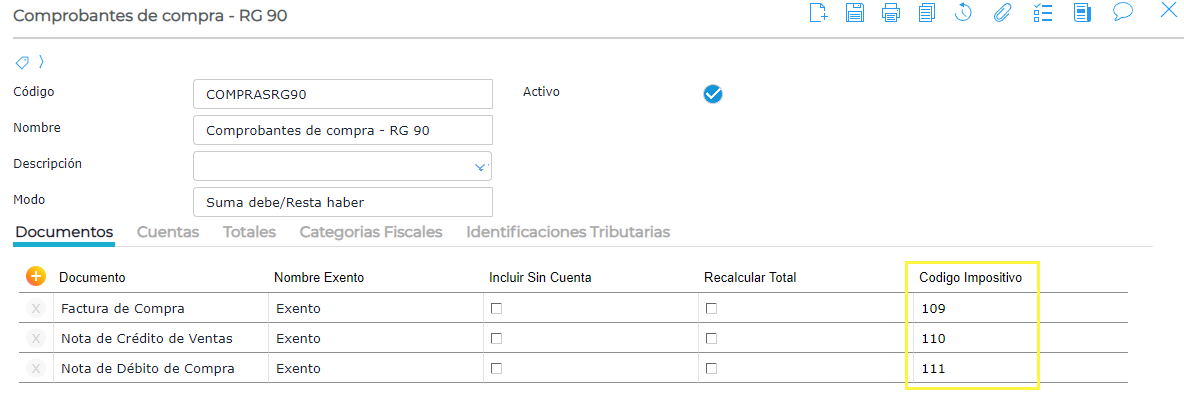This screenshot has width=1184, height=409.
Task: Remove the Factura de Compra row
Action: tap(36, 308)
